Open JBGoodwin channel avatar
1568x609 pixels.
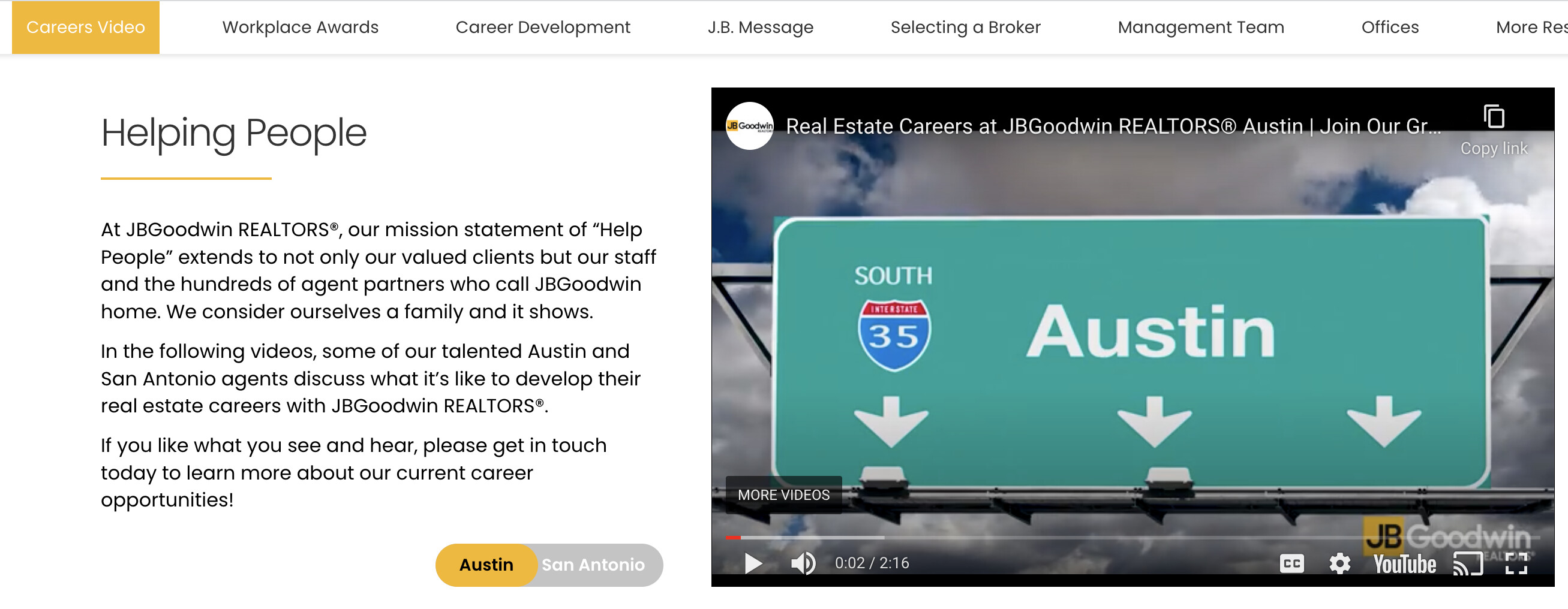pos(749,126)
